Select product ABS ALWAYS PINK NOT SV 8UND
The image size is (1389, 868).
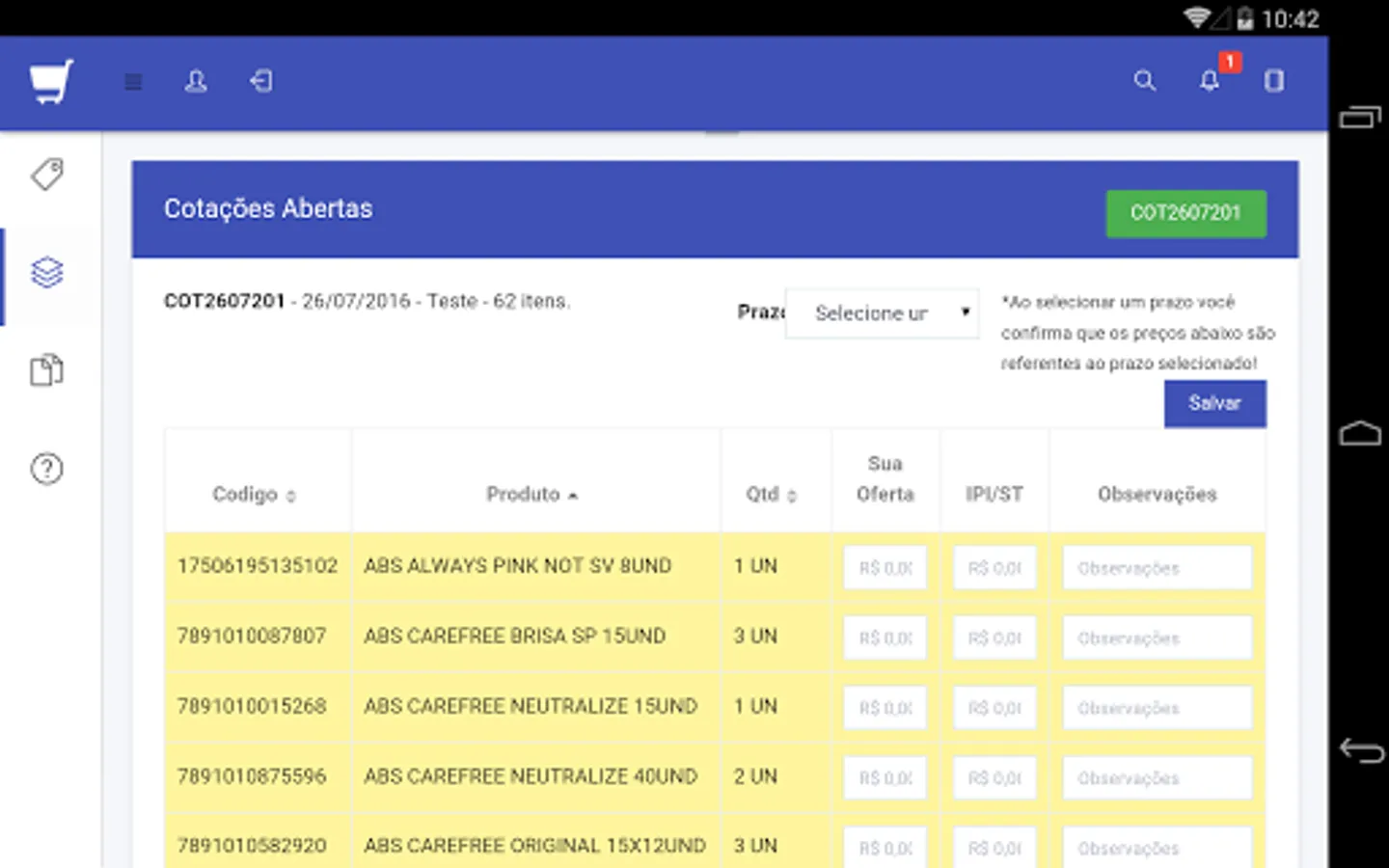(x=517, y=566)
